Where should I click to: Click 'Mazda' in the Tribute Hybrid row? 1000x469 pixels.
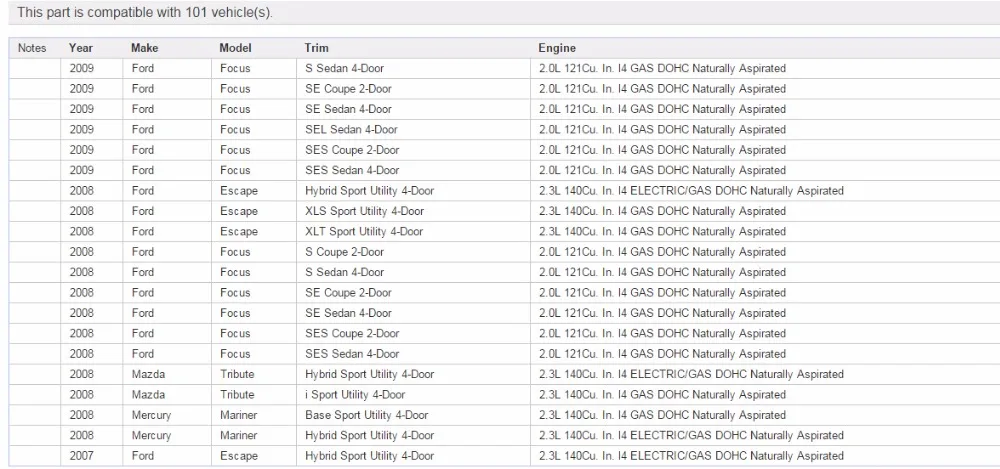point(148,375)
